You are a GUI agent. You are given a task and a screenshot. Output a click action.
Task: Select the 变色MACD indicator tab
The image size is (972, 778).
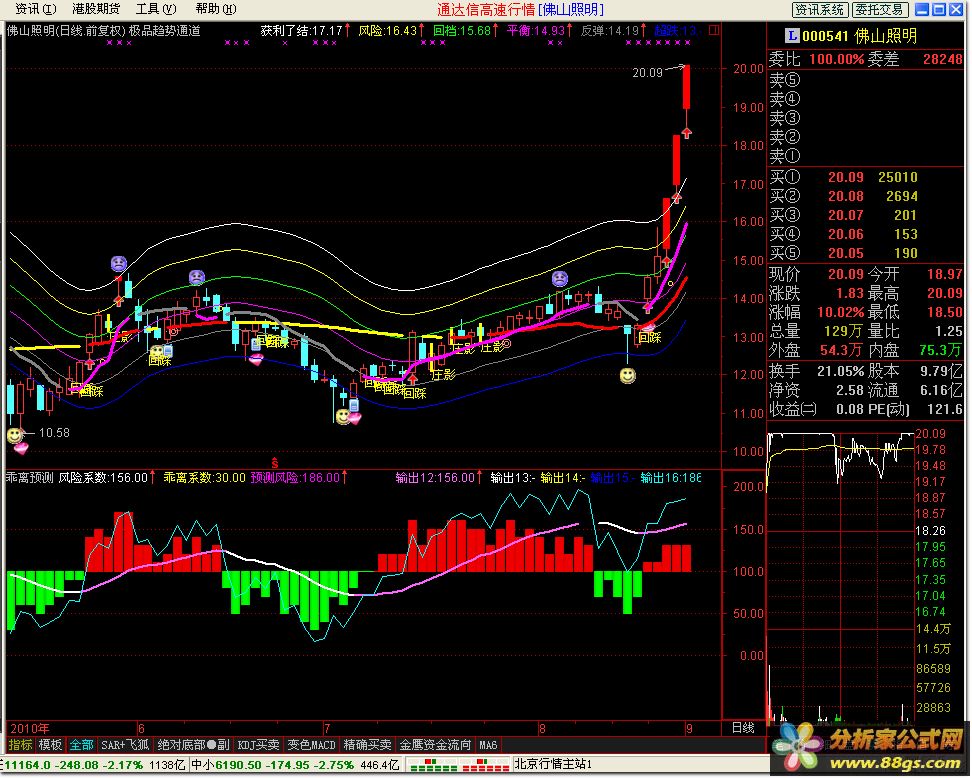tap(311, 745)
